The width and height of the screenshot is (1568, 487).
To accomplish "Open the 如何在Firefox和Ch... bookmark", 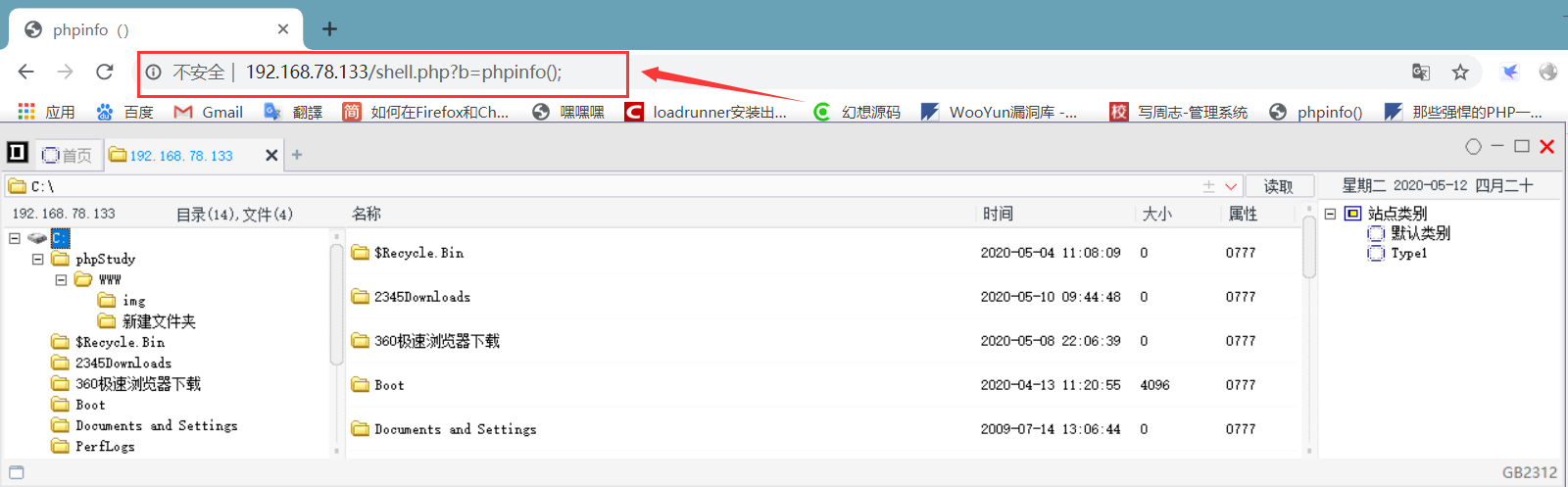I will [425, 112].
